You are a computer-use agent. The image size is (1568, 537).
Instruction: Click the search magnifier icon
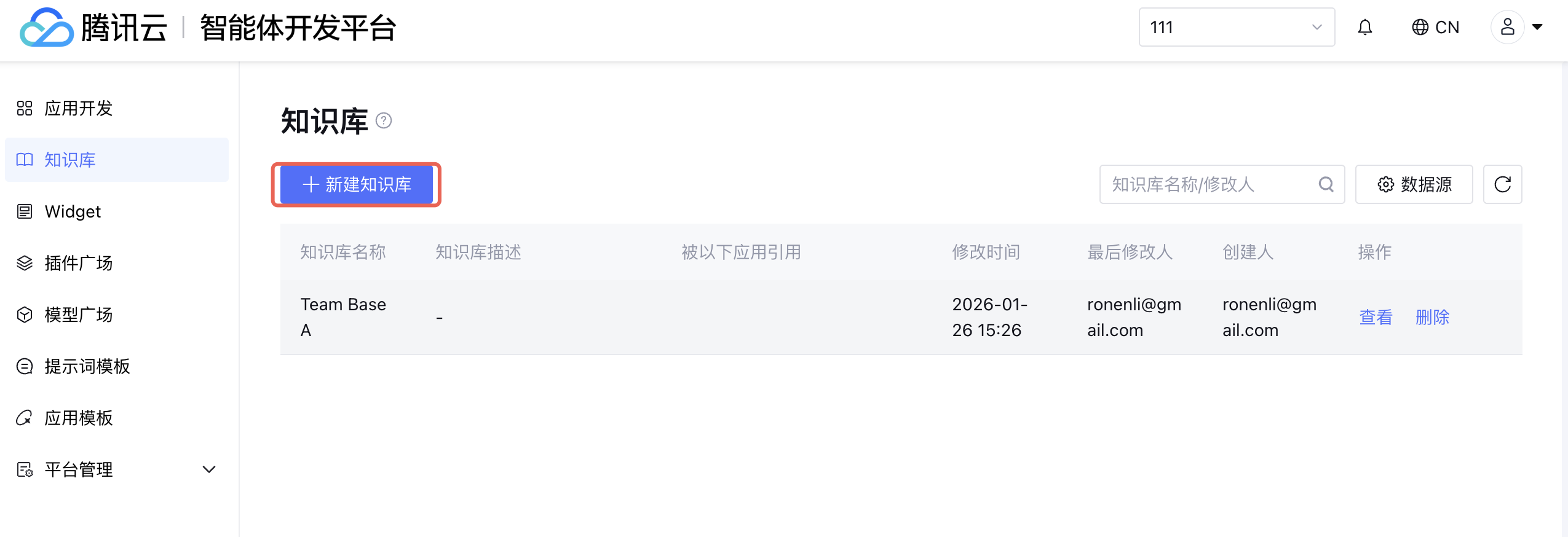pos(1326,184)
